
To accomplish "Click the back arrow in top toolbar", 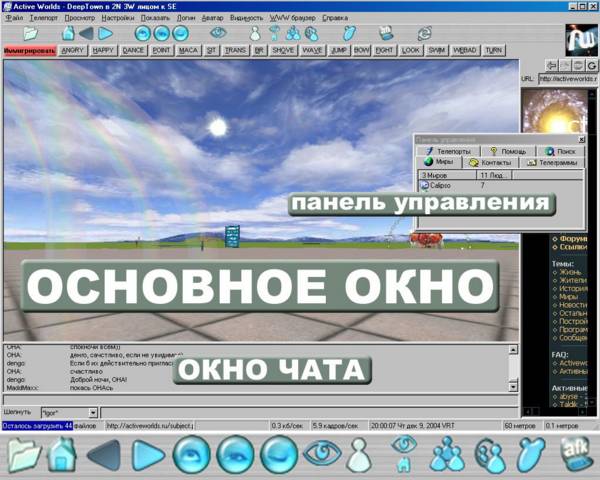I will click(86, 34).
